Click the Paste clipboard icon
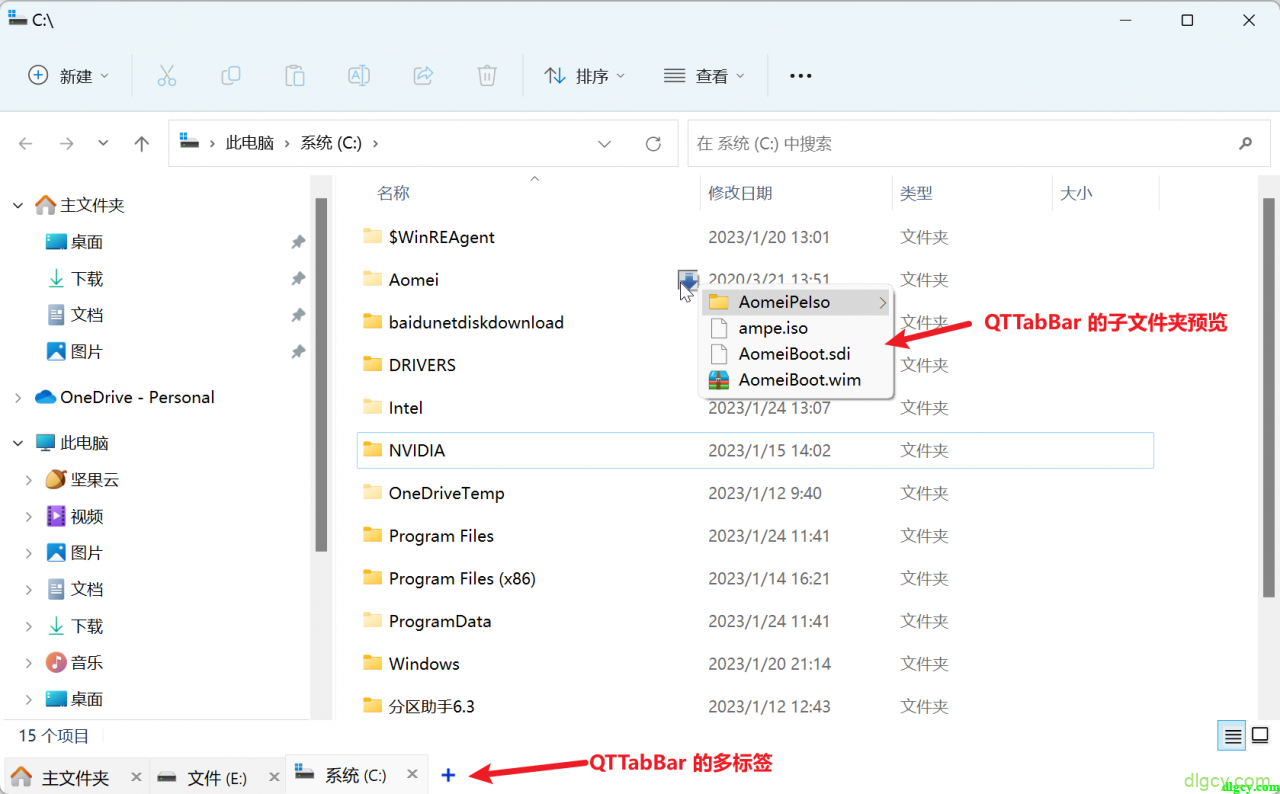The width and height of the screenshot is (1280, 794). click(x=295, y=76)
